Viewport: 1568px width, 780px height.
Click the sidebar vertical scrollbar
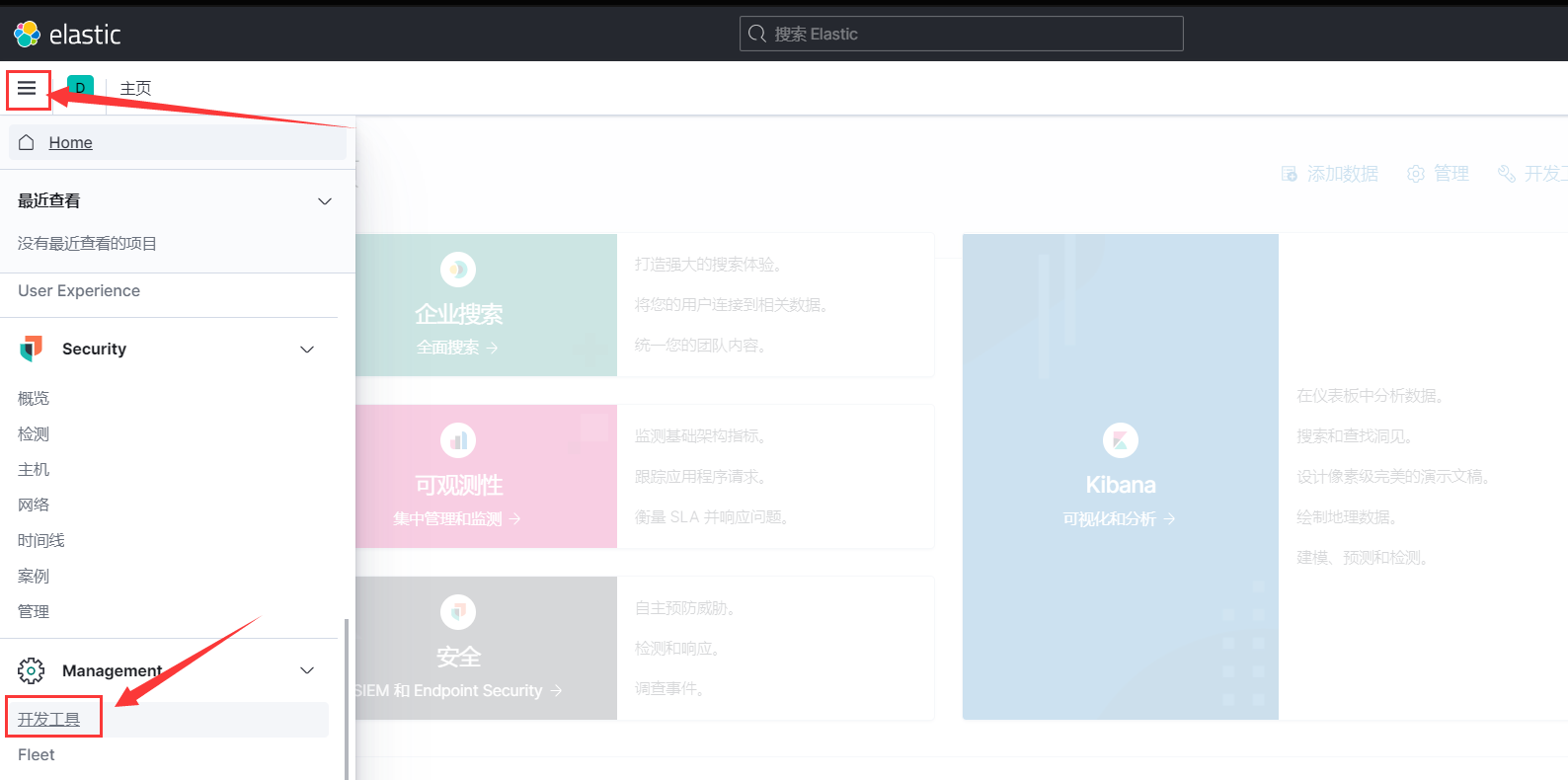click(x=347, y=699)
